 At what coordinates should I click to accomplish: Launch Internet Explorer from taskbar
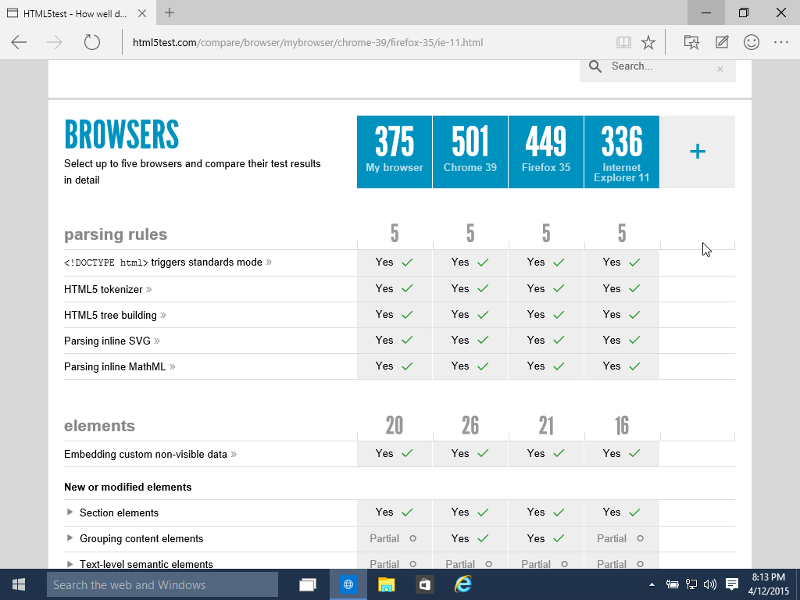pyautogui.click(x=463, y=585)
